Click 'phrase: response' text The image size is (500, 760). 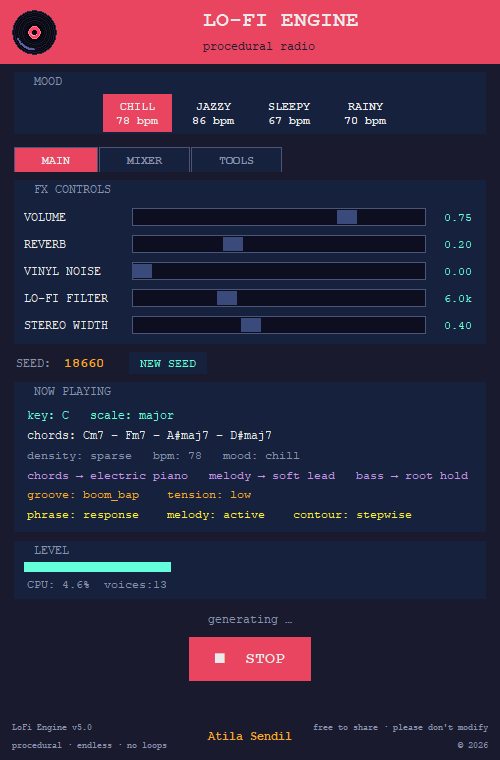pos(83,515)
